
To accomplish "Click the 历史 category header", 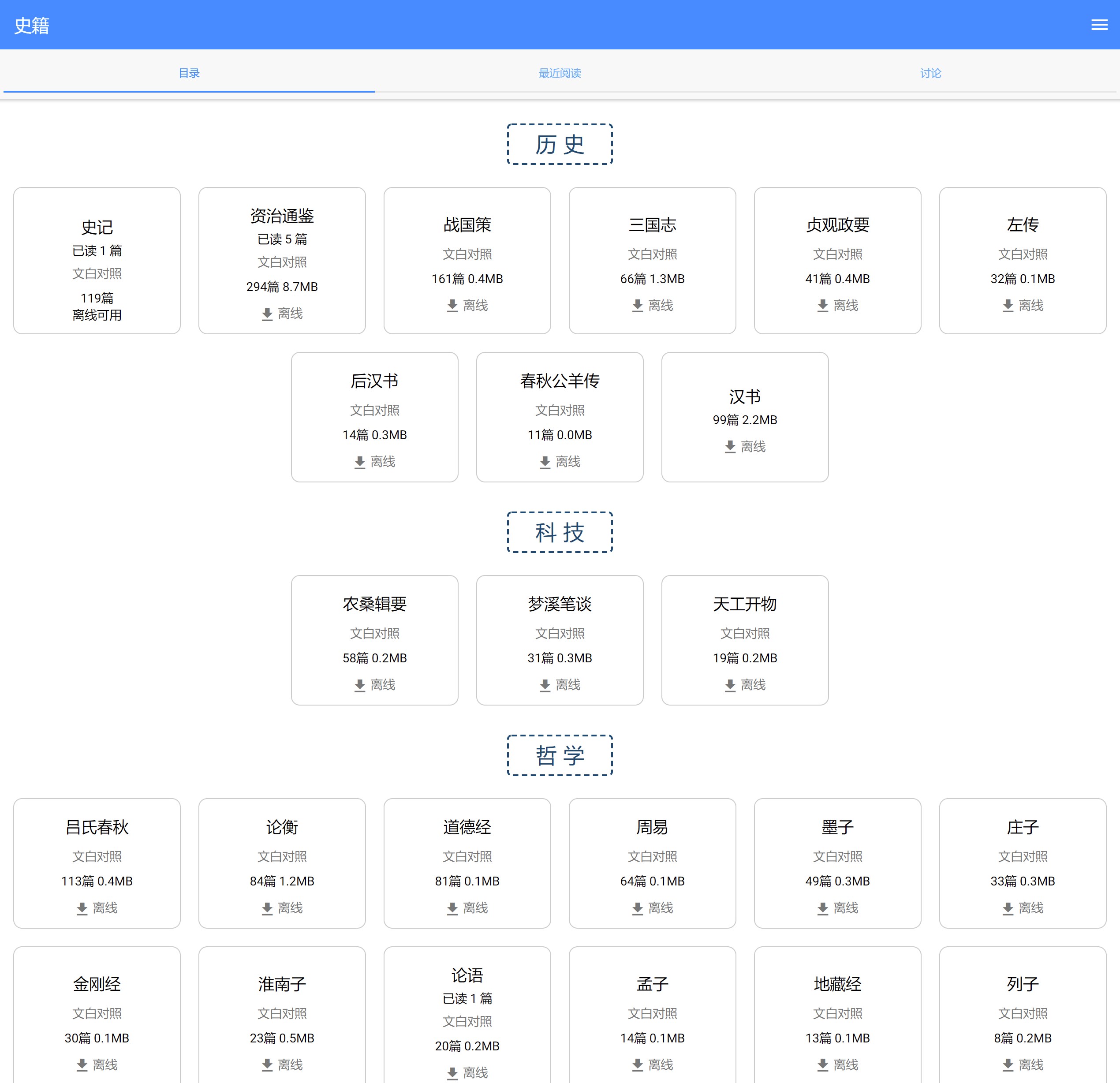I will point(560,145).
